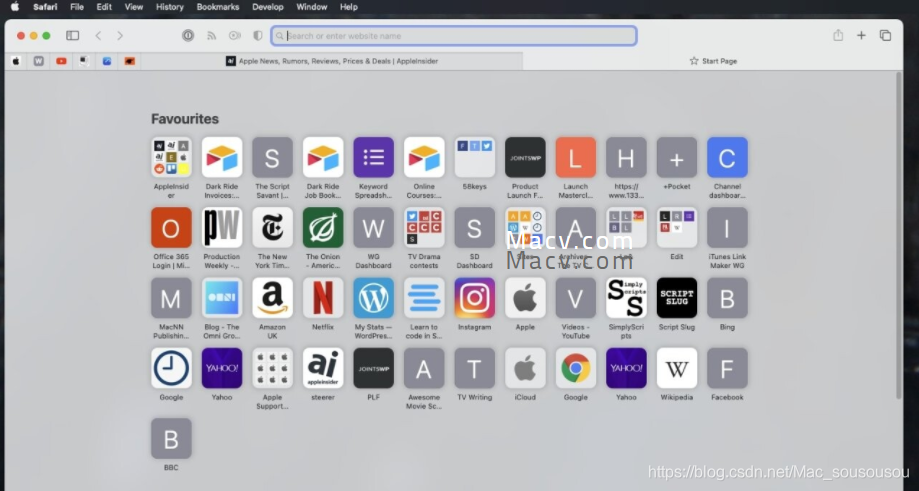Open the Safari menu
The image size is (919, 491).
coord(45,7)
